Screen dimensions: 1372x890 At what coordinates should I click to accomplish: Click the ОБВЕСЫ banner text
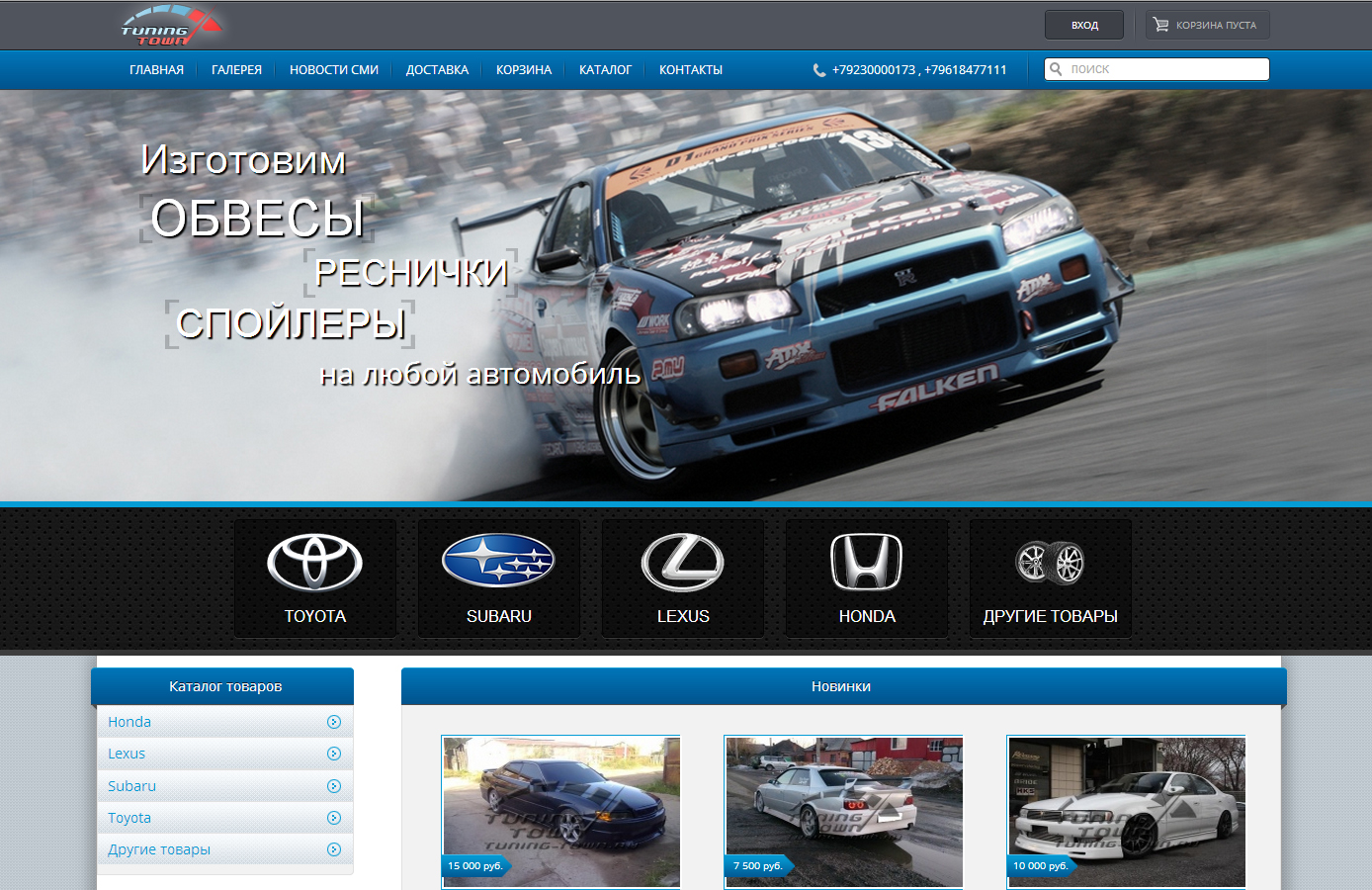pyautogui.click(x=257, y=219)
